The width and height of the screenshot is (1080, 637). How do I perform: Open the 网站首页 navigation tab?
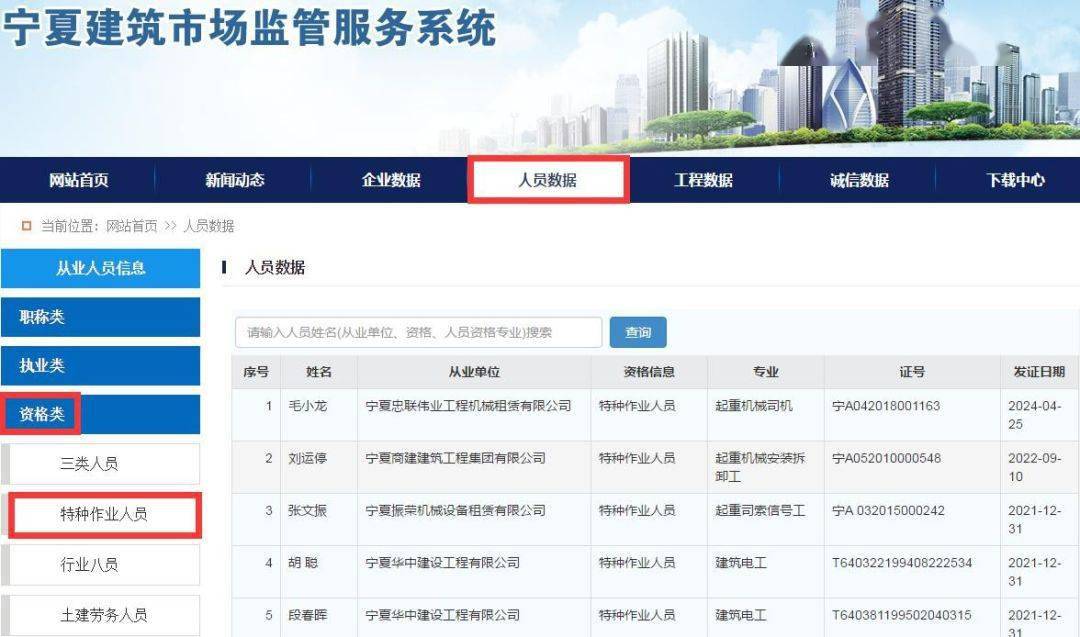(79, 181)
